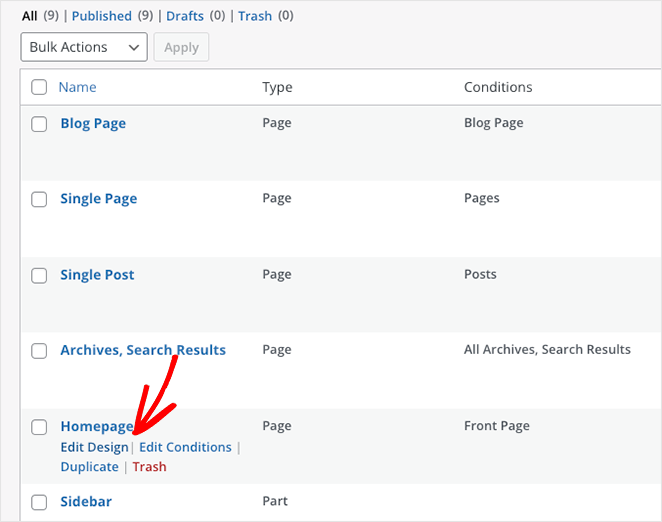Viewport: 662px width, 522px height.
Task: Check the Single Post row checkbox
Action: point(39,276)
